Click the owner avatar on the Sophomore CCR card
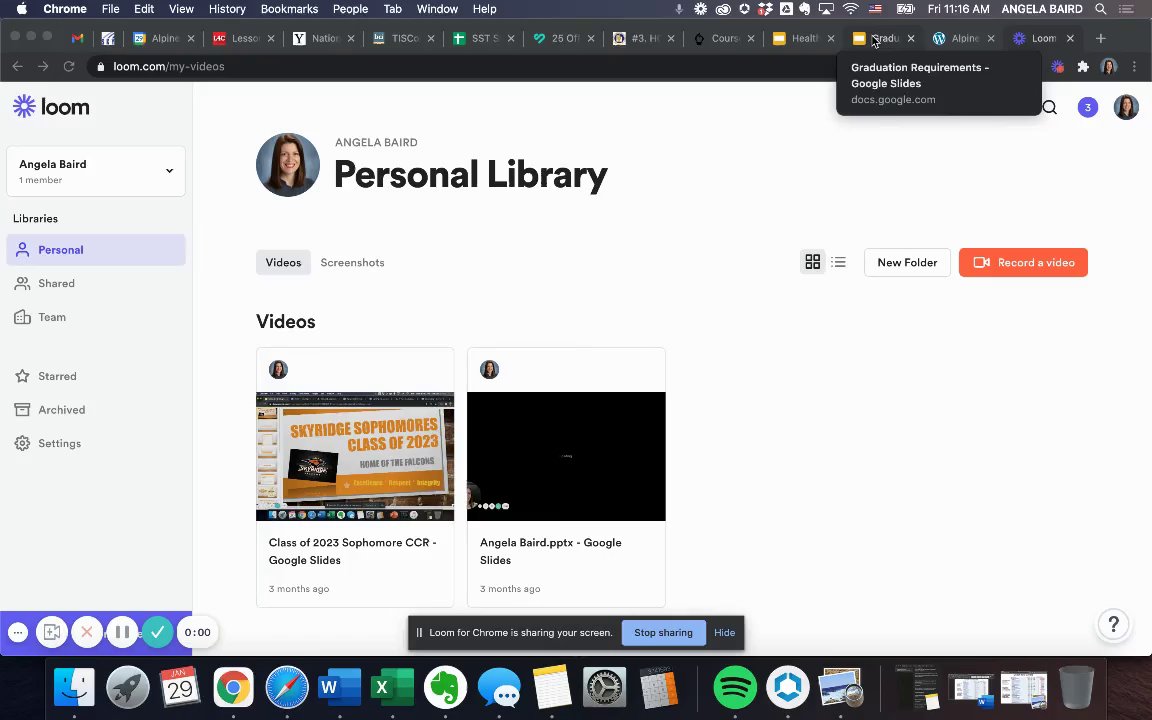 pyautogui.click(x=278, y=370)
